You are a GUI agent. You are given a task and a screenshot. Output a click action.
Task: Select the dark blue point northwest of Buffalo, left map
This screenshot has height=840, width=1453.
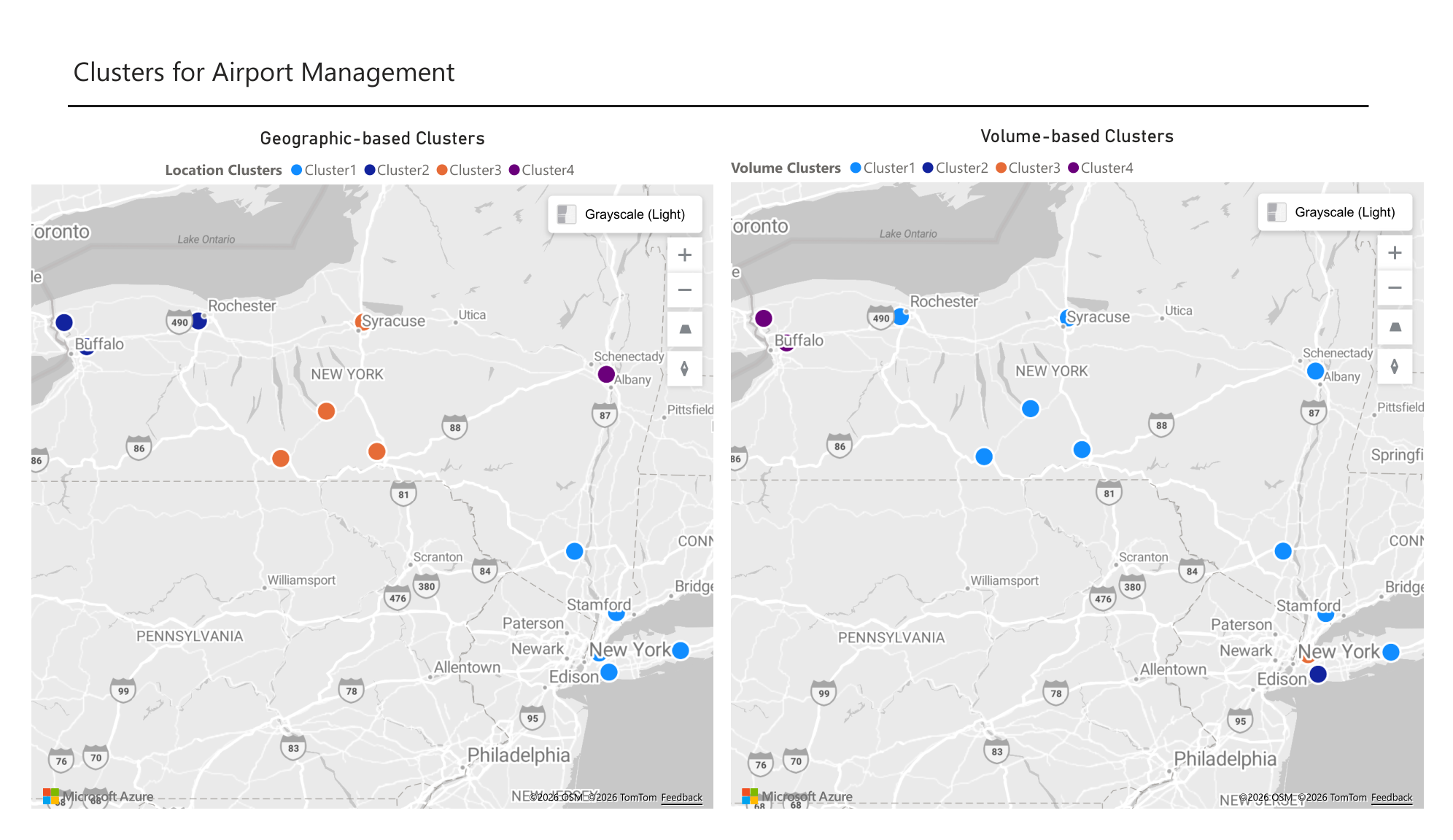[64, 322]
